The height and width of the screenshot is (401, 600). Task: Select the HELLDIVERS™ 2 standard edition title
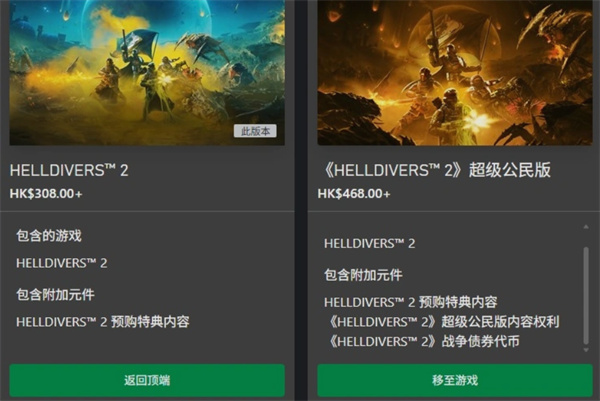(x=69, y=171)
